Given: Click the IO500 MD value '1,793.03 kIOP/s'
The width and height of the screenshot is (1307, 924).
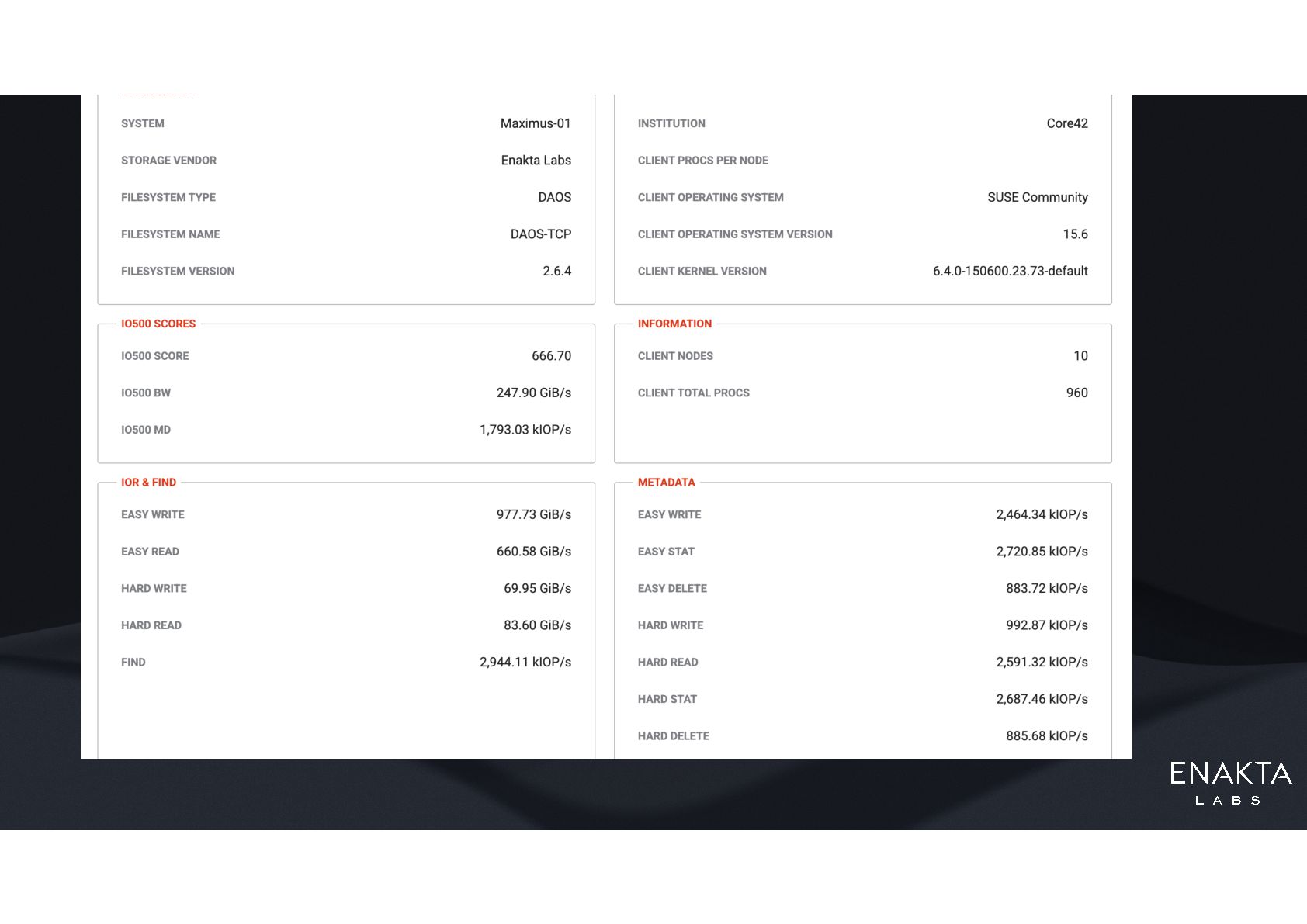Looking at the screenshot, I should coord(525,430).
